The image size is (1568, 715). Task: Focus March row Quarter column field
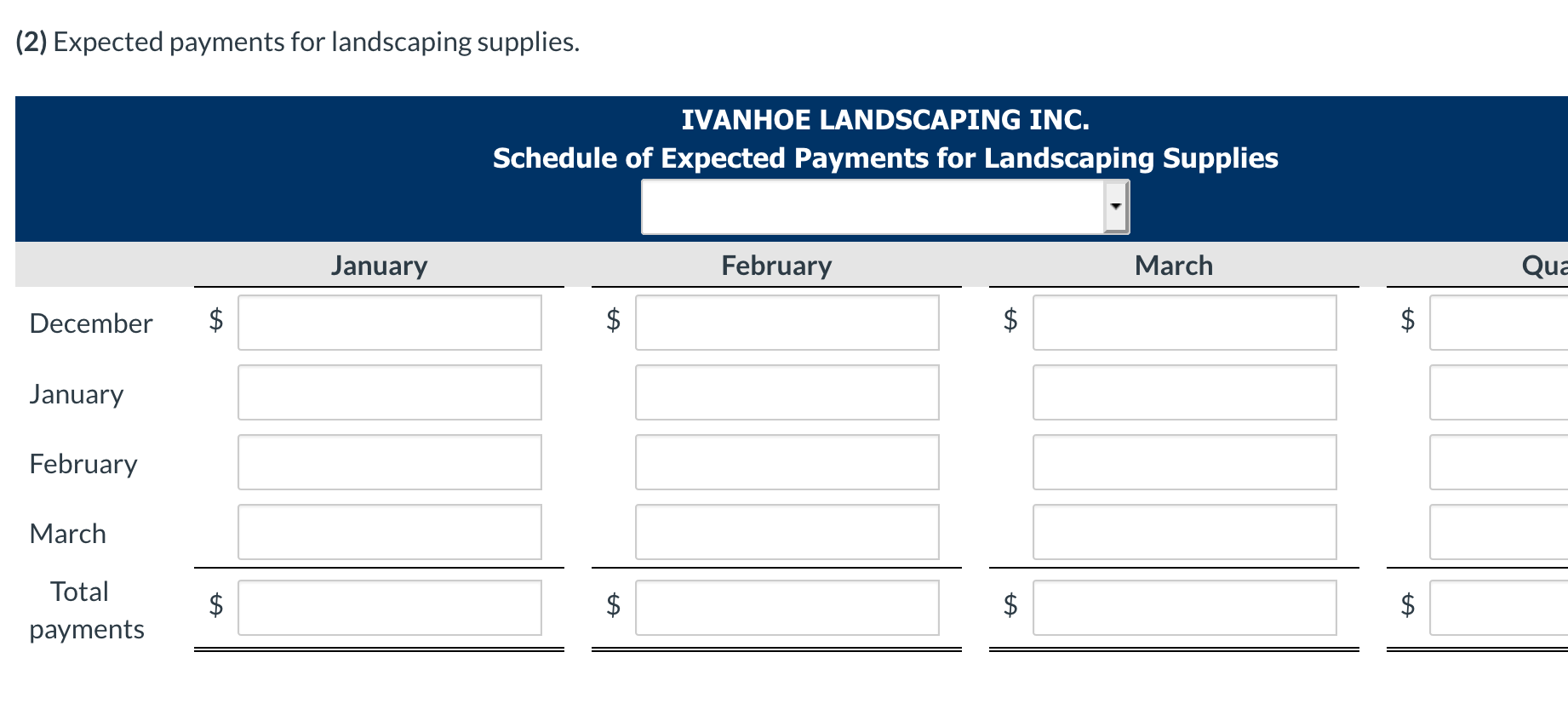(x=1499, y=532)
